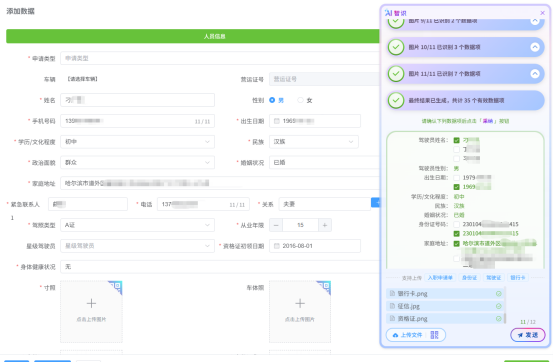Untick the checked 230104 ID number ending 15

(x=456, y=234)
